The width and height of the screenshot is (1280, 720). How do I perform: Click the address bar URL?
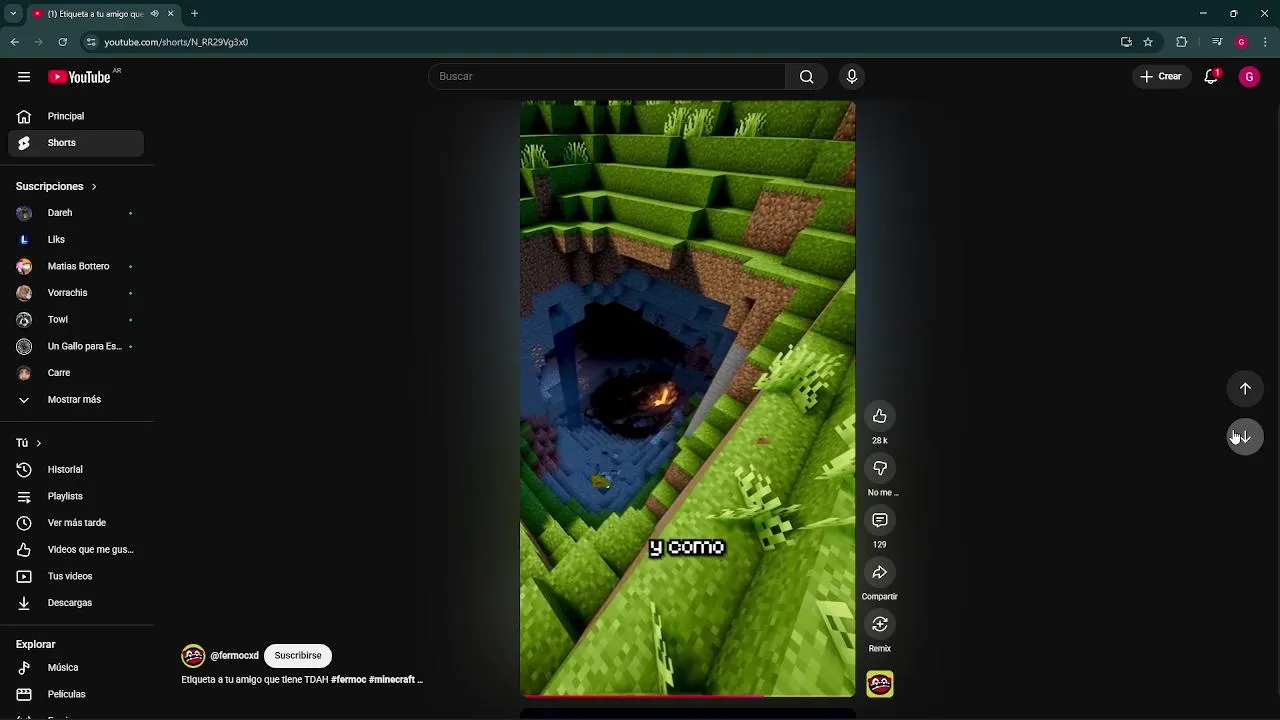pyautogui.click(x=176, y=42)
